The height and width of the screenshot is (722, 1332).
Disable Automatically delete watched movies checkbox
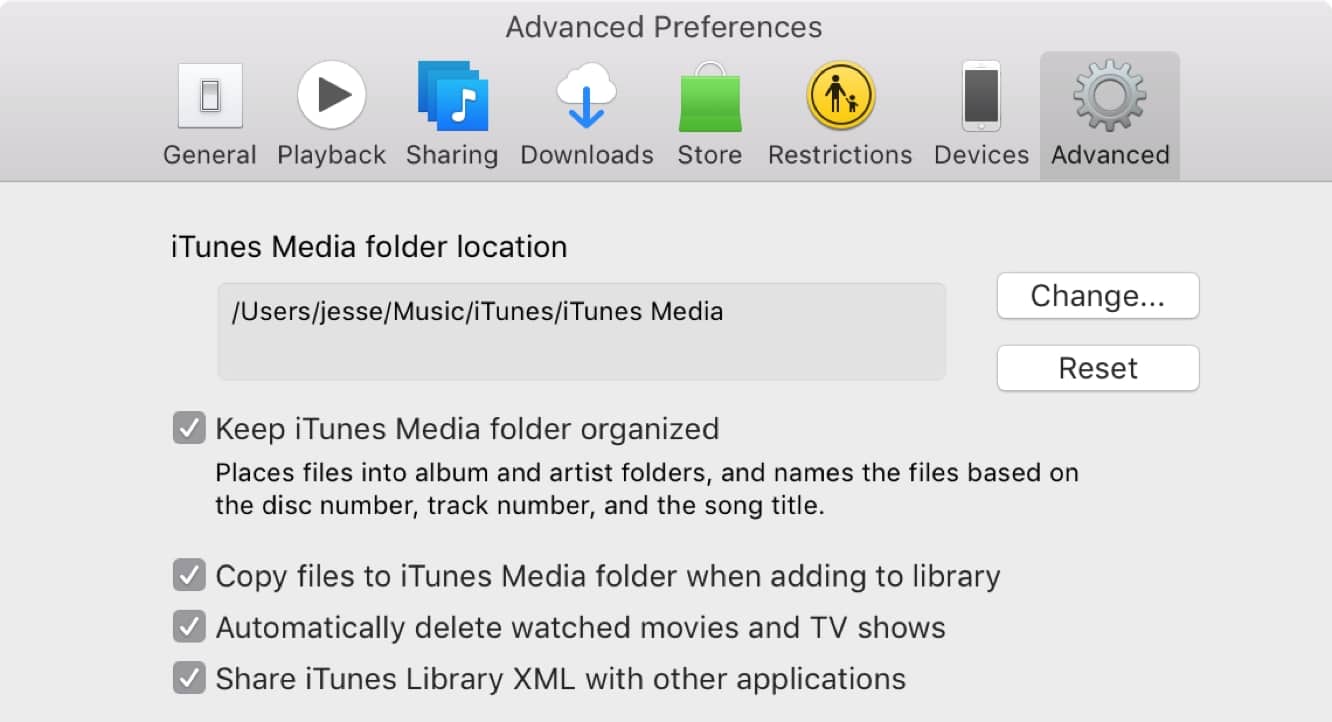pyautogui.click(x=189, y=627)
